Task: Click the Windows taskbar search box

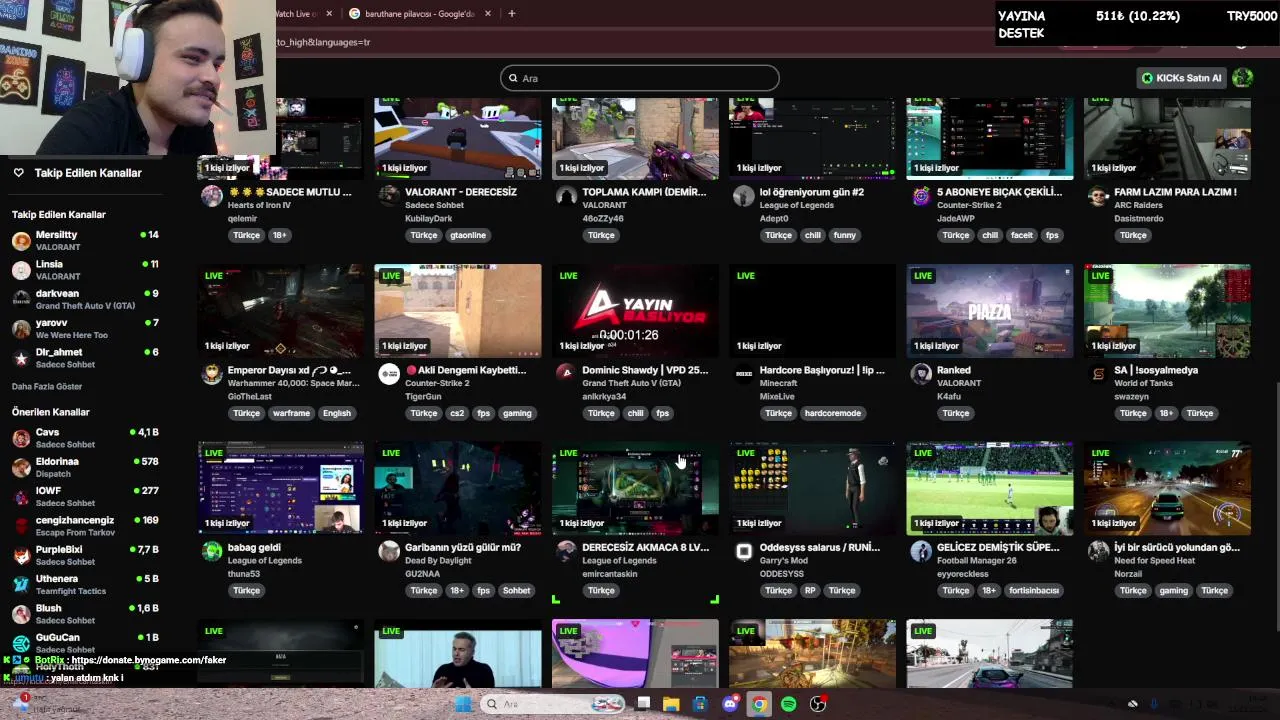Action: pyautogui.click(x=552, y=704)
